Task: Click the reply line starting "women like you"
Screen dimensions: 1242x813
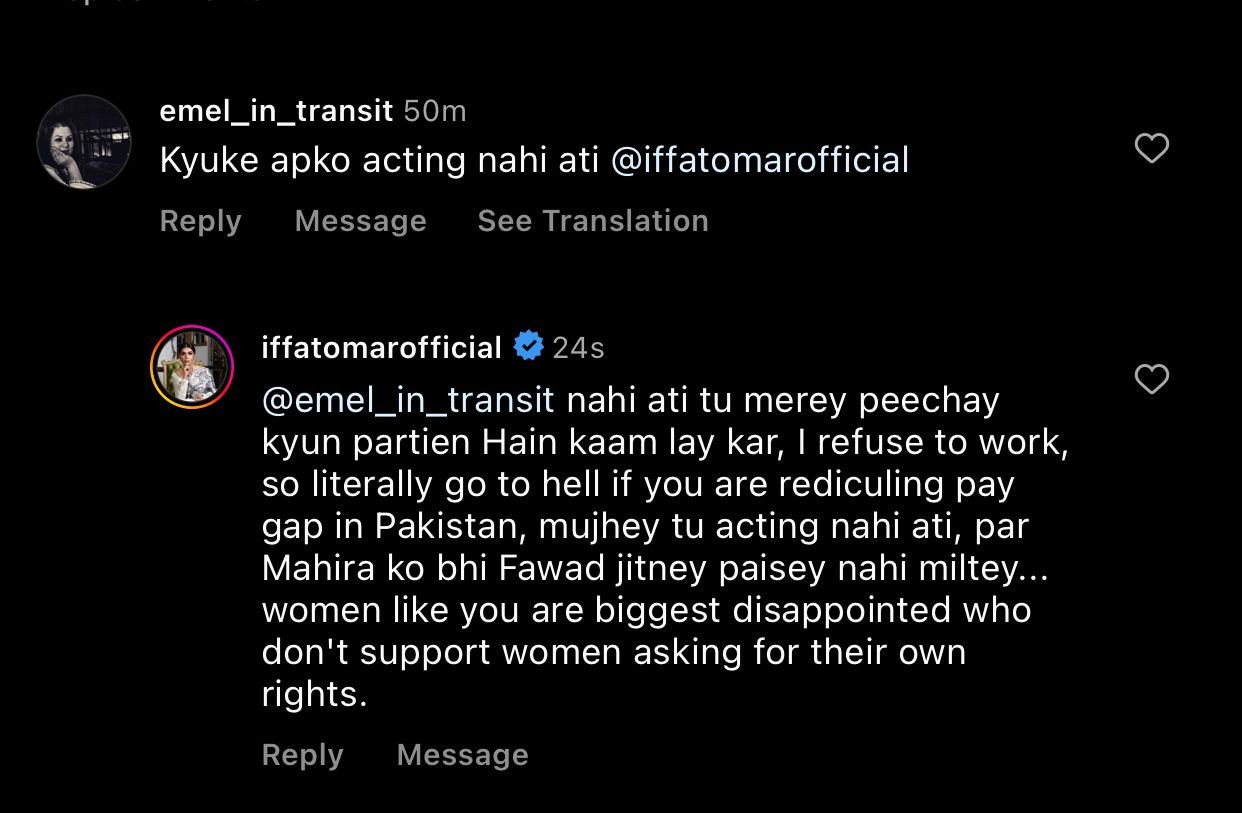Action: pyautogui.click(x=646, y=610)
